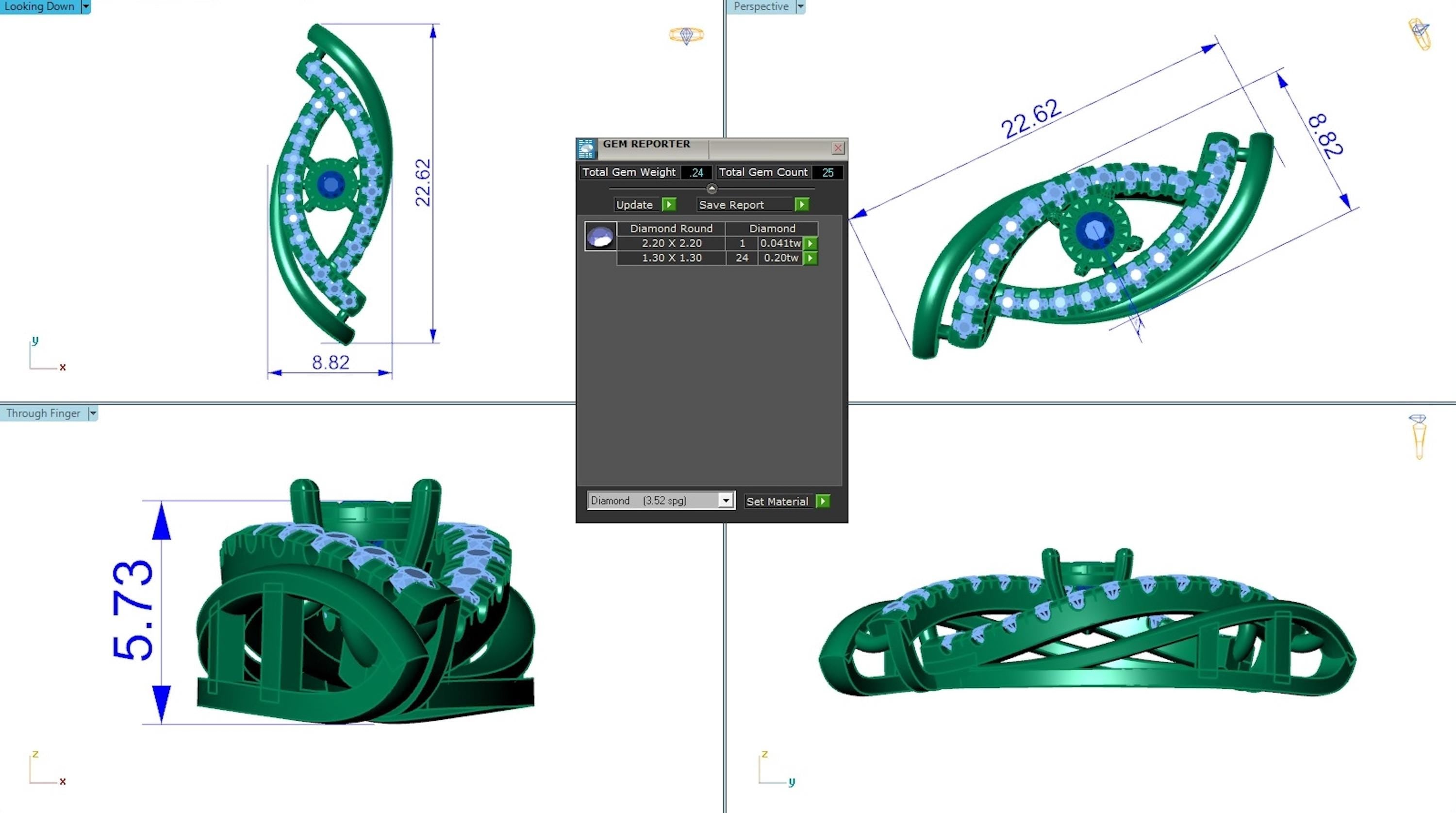Screen dimensions: 1456x813
Task: Collapse the Gem Reporter summary with up arrow
Action: (x=711, y=189)
